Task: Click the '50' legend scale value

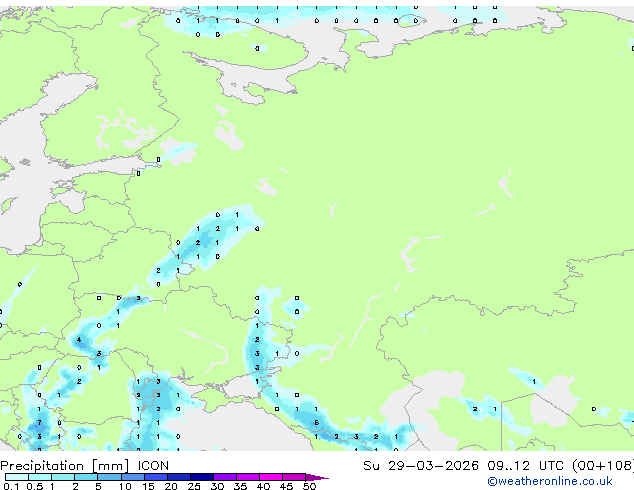Action: (309, 486)
